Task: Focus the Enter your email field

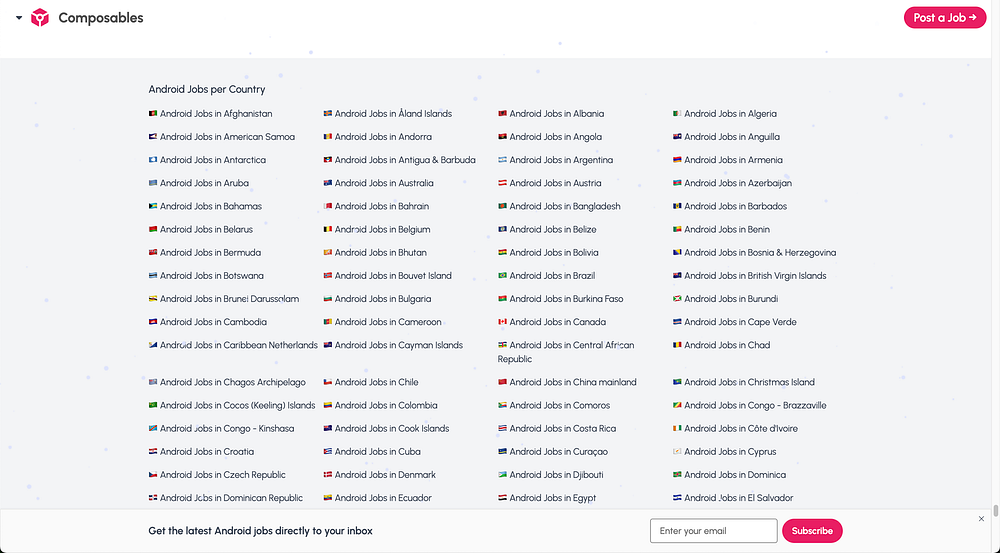Action: coord(714,531)
